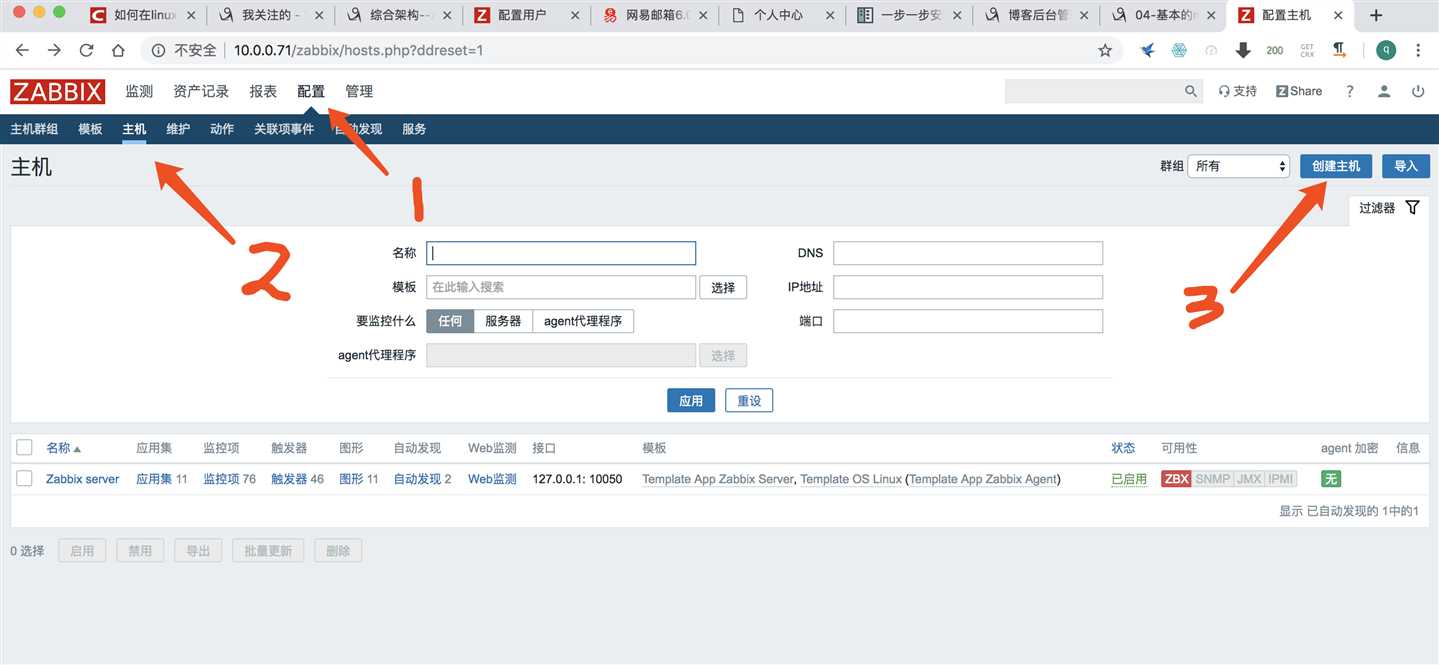Open Zabbix server's 触发器 link
The height and width of the screenshot is (665, 1439).
click(x=289, y=479)
